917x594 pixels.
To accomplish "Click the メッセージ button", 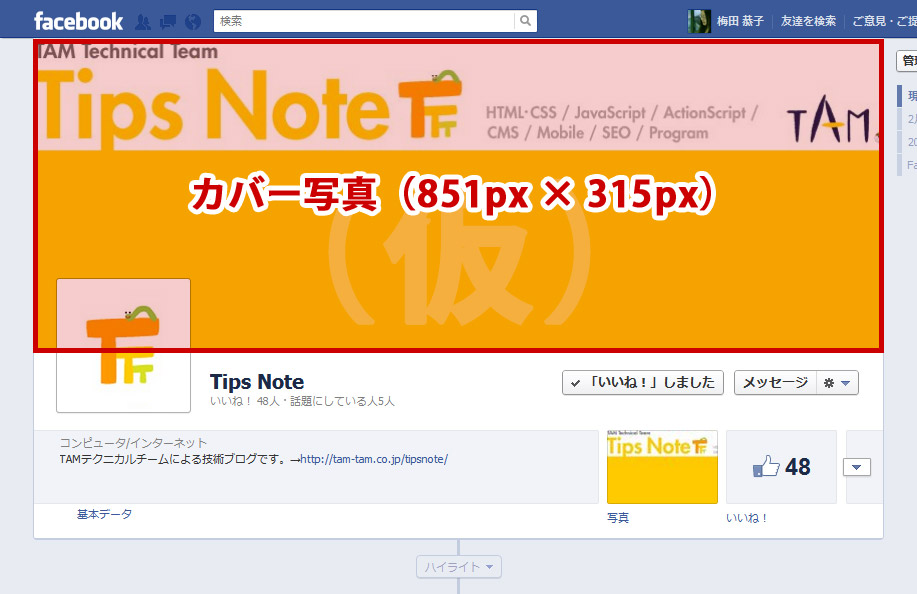I will tap(775, 383).
